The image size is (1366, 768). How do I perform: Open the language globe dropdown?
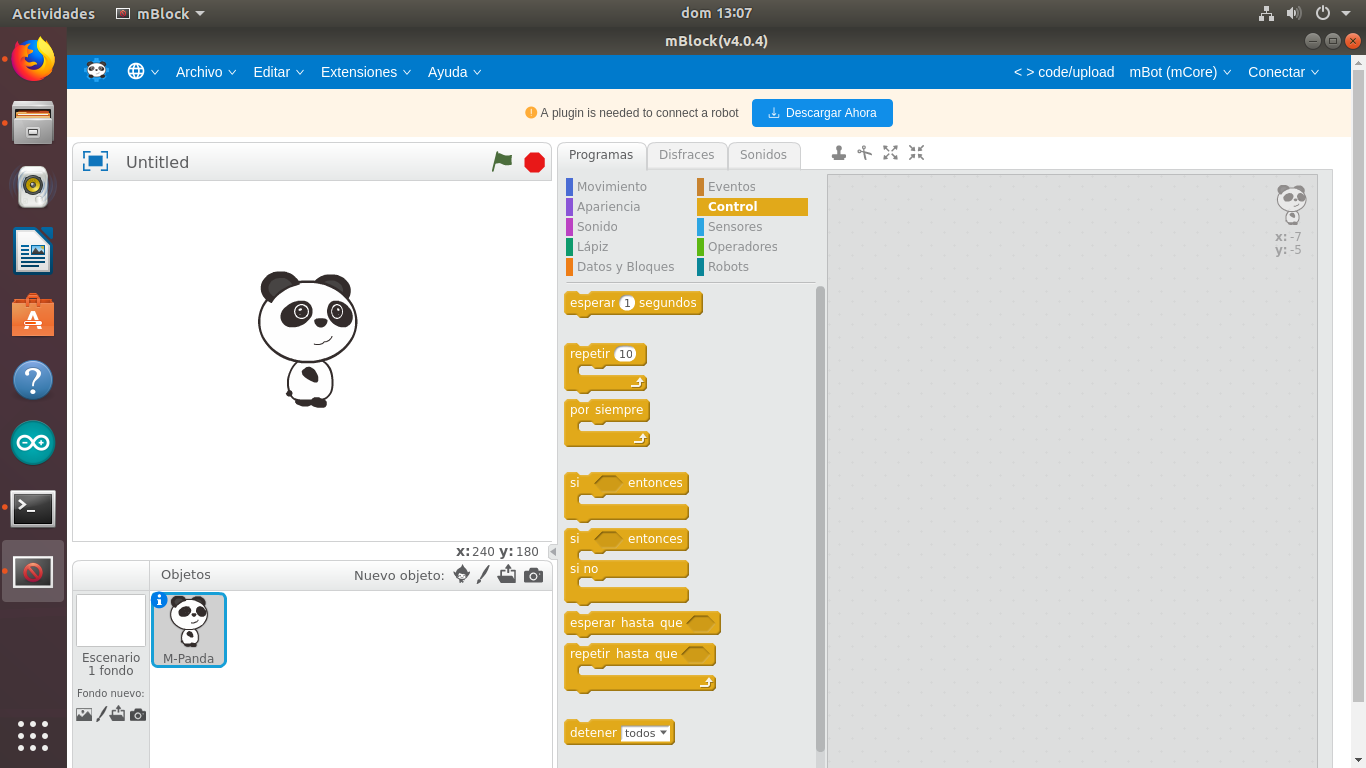coord(143,72)
